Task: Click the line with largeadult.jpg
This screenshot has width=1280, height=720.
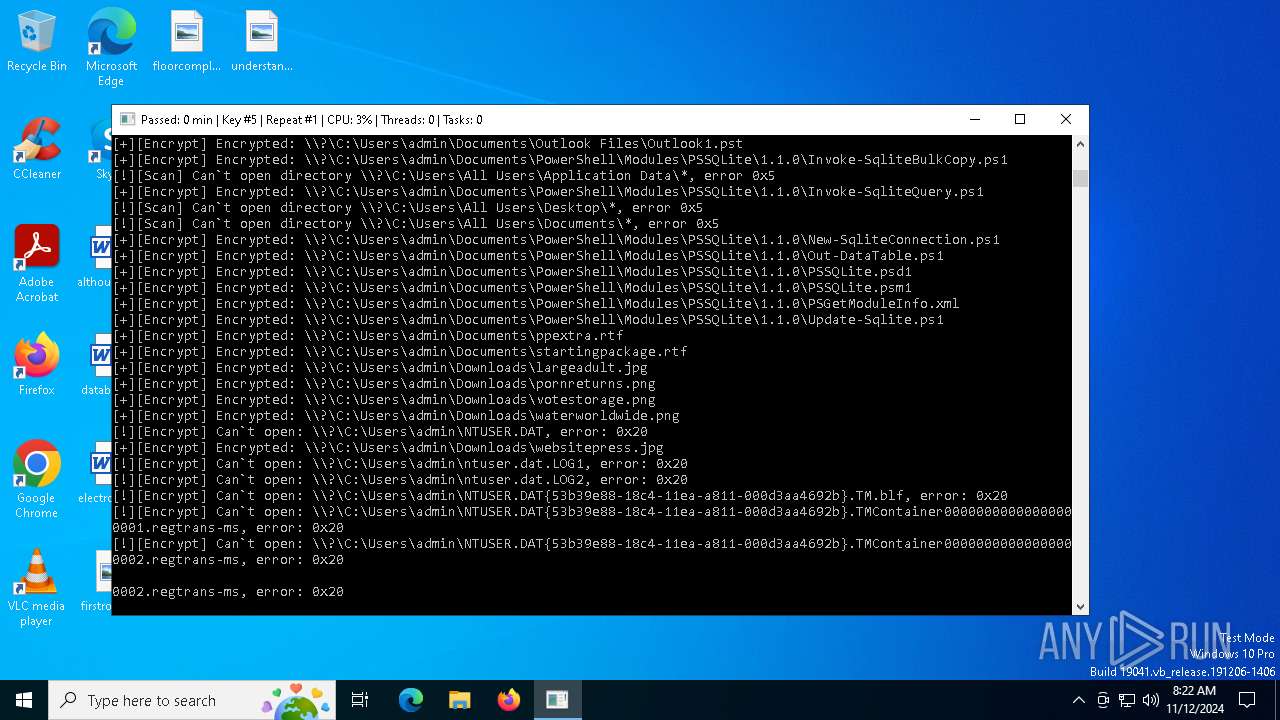Action: [x=380, y=368]
